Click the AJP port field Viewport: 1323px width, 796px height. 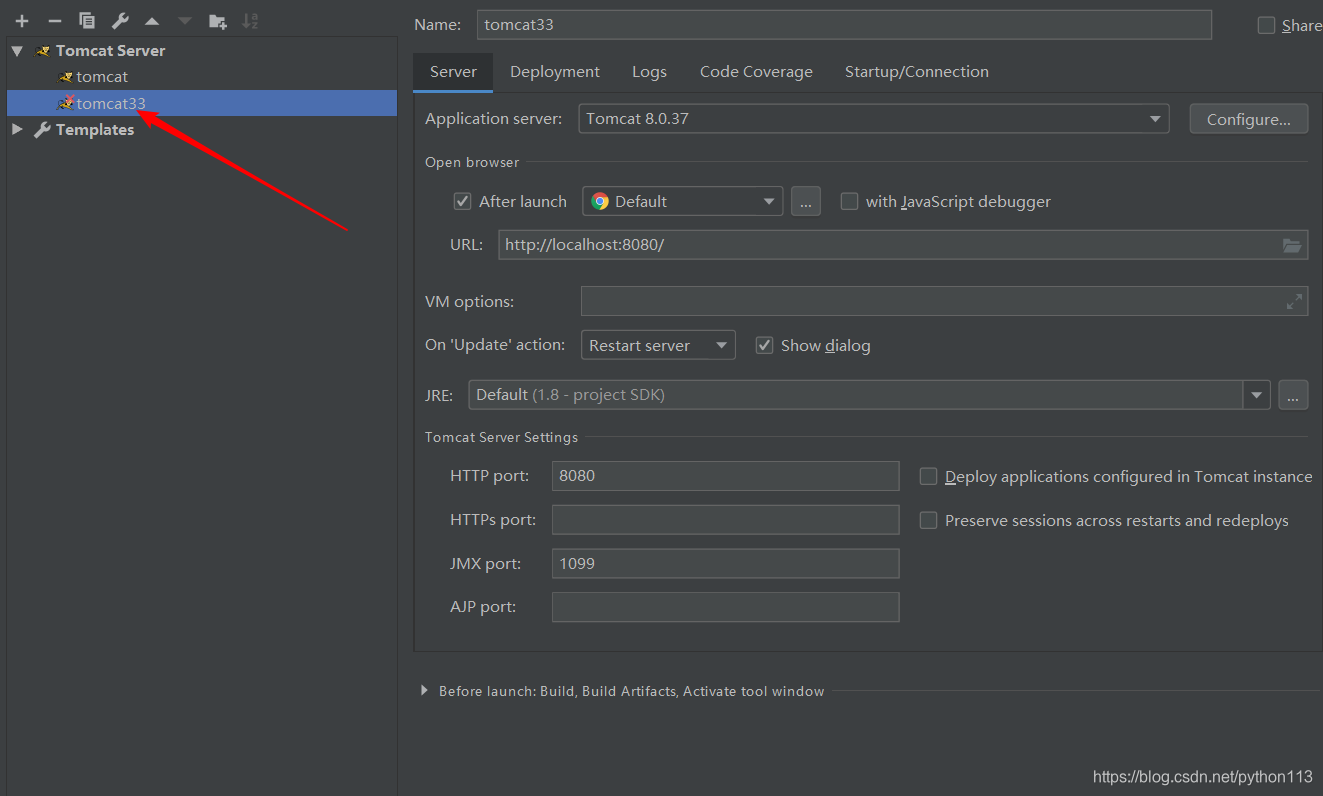[x=725, y=607]
